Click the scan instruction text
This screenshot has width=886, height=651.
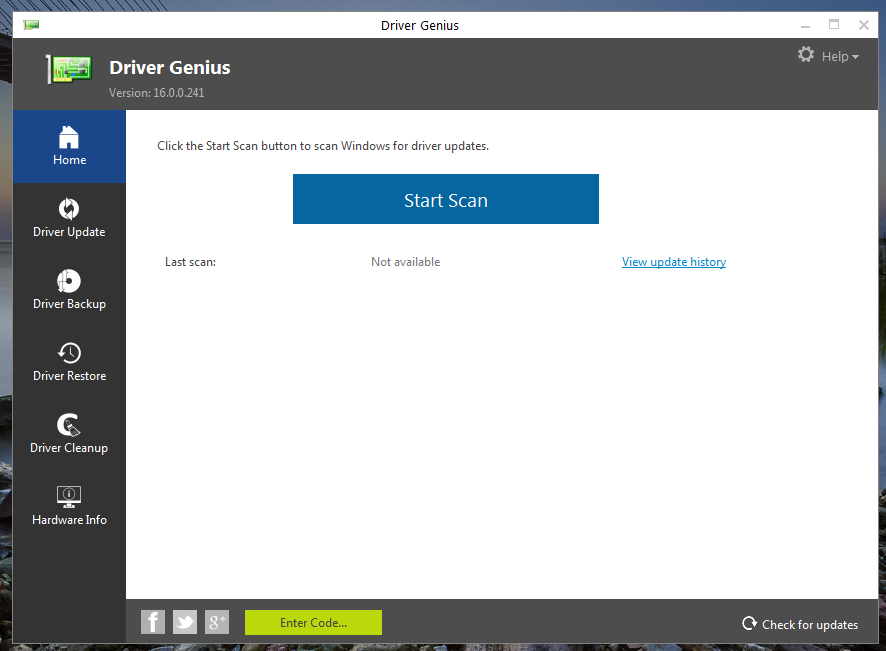(323, 146)
